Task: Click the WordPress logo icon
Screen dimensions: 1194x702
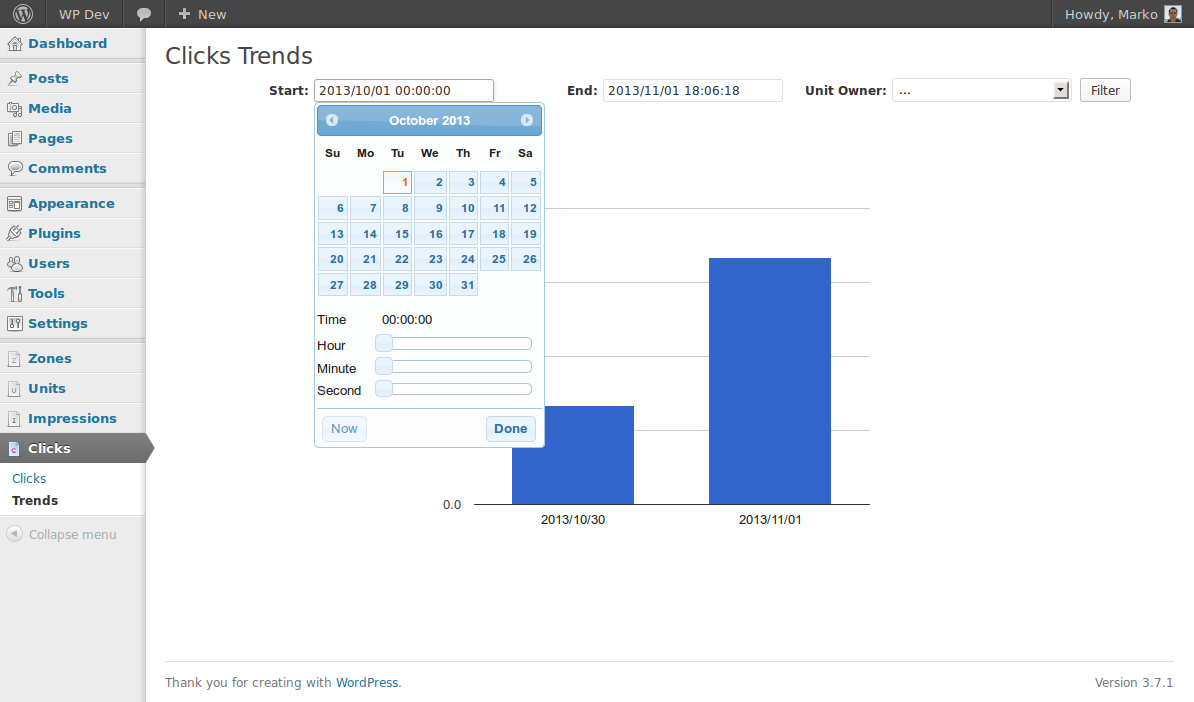Action: tap(23, 14)
